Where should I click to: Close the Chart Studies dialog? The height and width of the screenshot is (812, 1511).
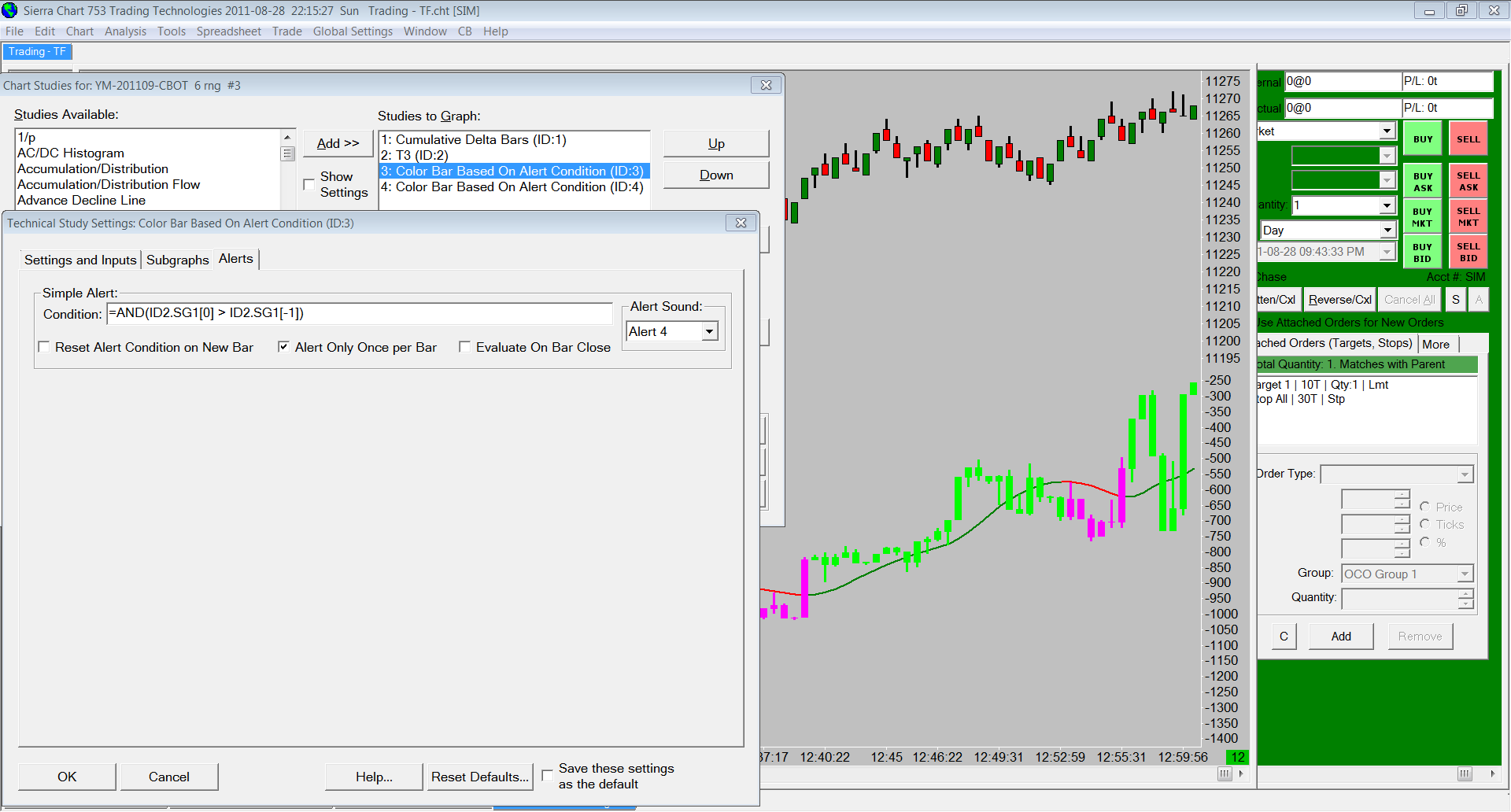tap(766, 85)
